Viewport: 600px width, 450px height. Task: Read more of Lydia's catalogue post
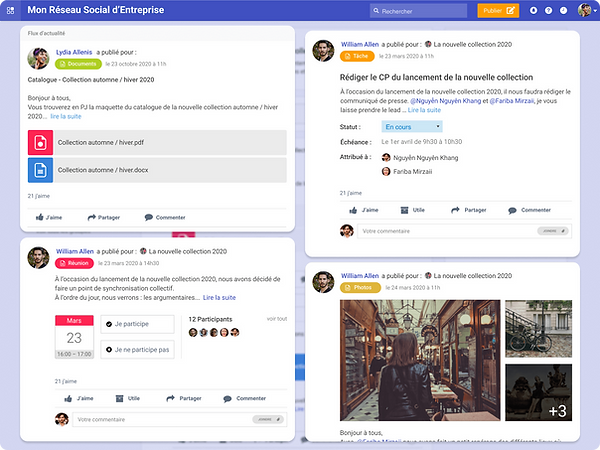click(x=66, y=116)
